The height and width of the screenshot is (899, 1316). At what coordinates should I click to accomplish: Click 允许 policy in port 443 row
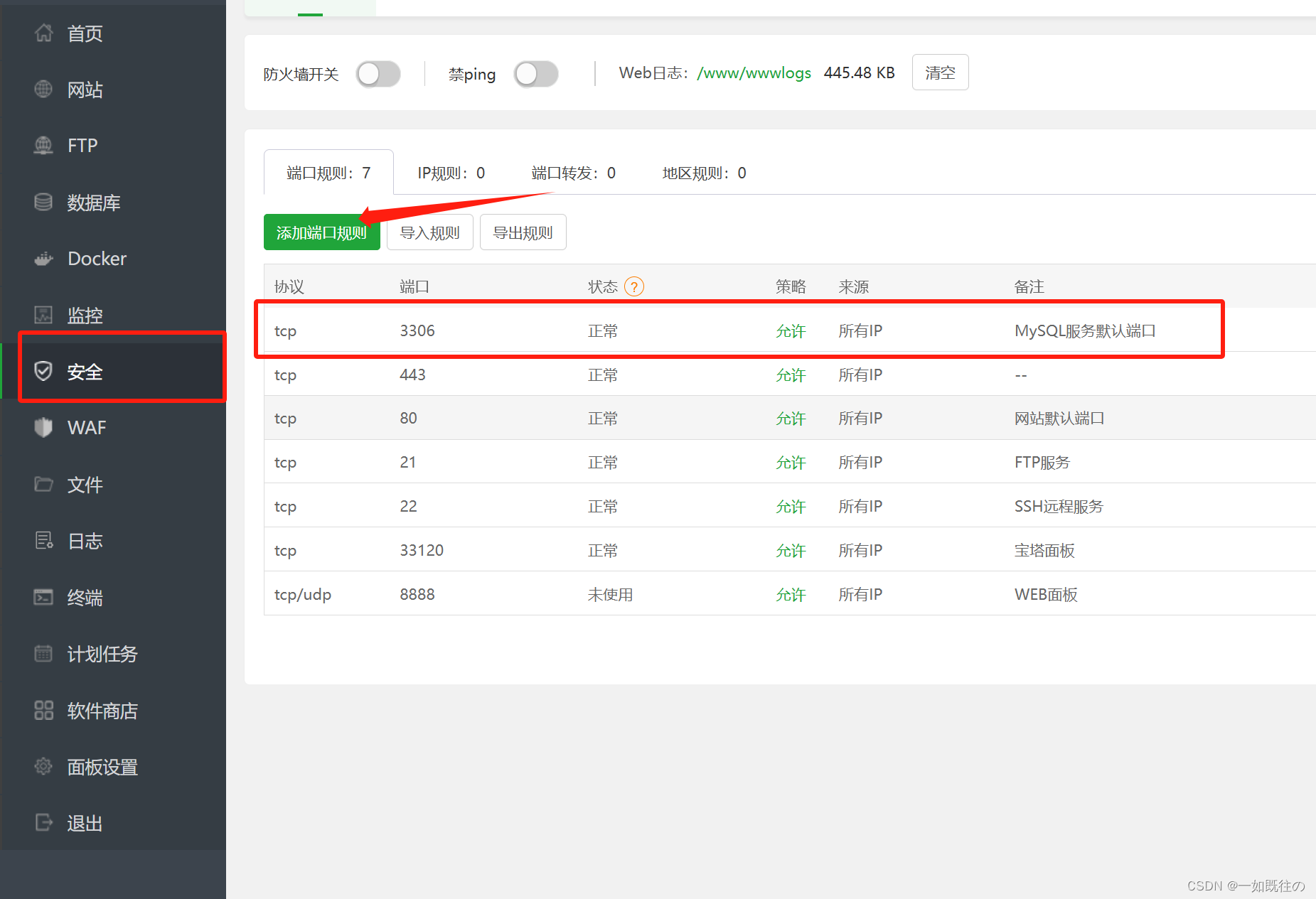(x=791, y=375)
